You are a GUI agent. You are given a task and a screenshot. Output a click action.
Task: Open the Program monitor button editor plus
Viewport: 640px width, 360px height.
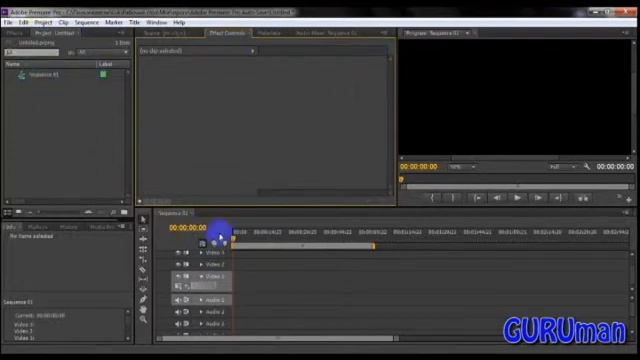click(x=629, y=200)
